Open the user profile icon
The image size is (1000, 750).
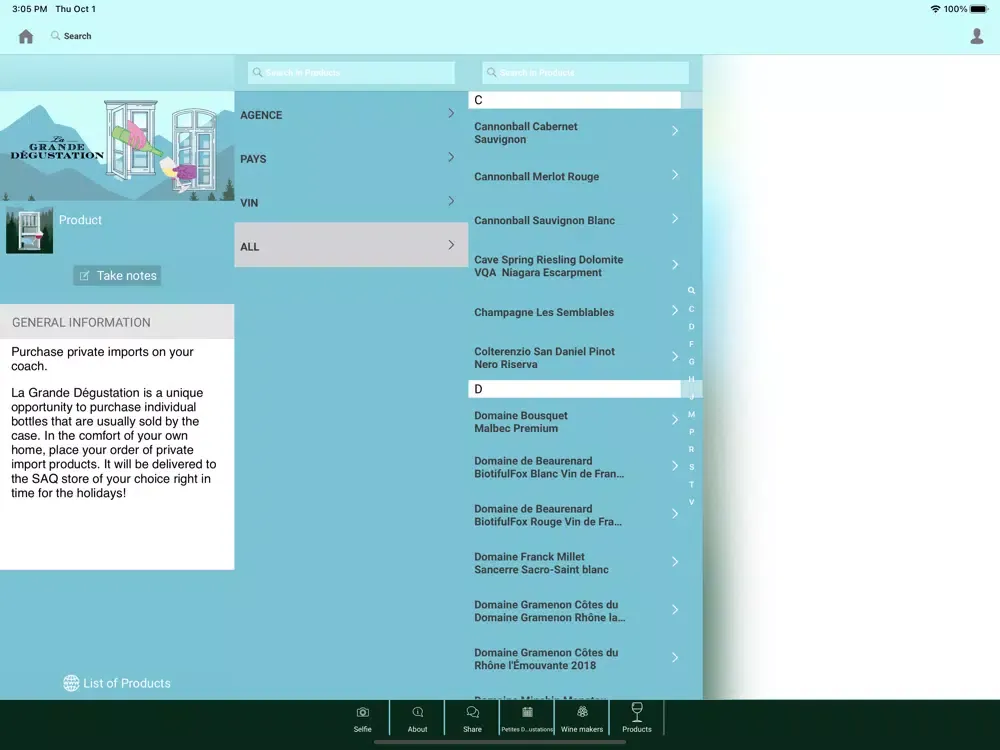tap(976, 36)
